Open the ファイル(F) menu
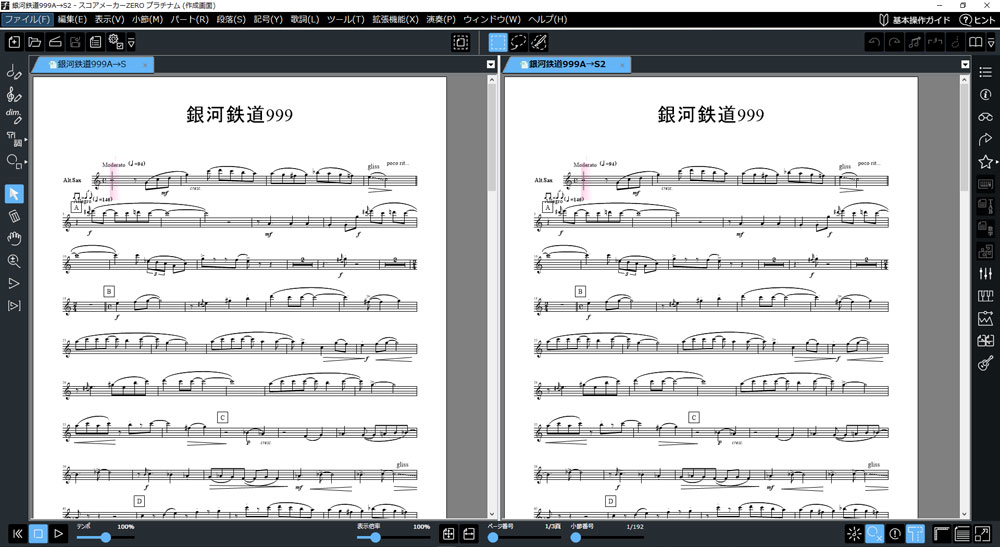Viewport: 1000px width, 547px height. 27,19
